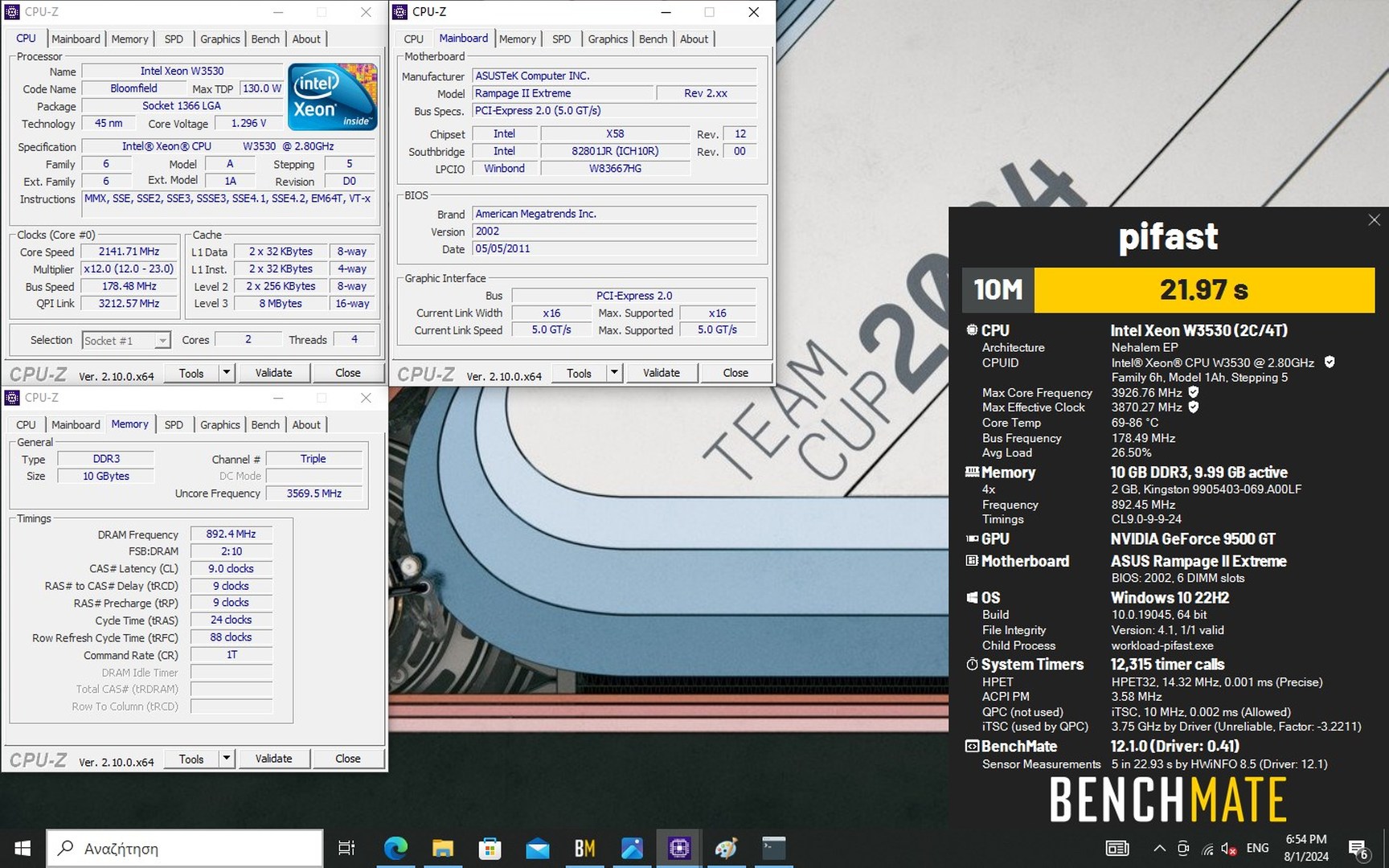Open the Mail app in taskbar
1389x868 pixels.
point(538,848)
